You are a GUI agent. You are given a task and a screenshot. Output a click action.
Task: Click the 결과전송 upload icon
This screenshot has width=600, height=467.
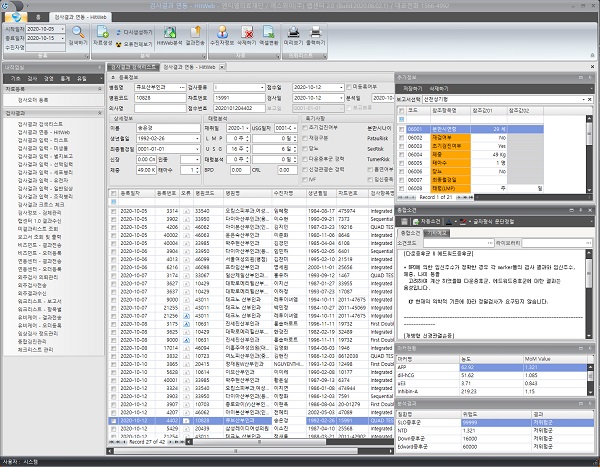pos(196,32)
